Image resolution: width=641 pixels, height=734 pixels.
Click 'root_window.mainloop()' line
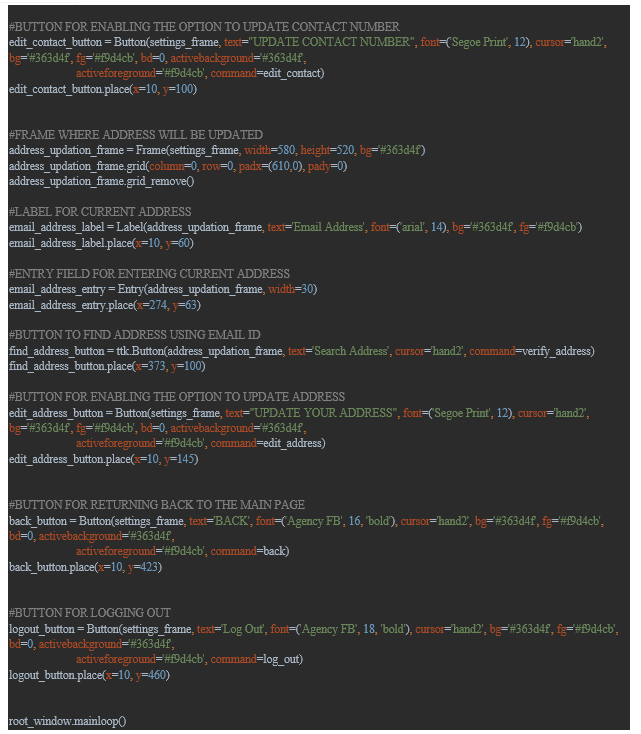pyautogui.click(x=67, y=721)
